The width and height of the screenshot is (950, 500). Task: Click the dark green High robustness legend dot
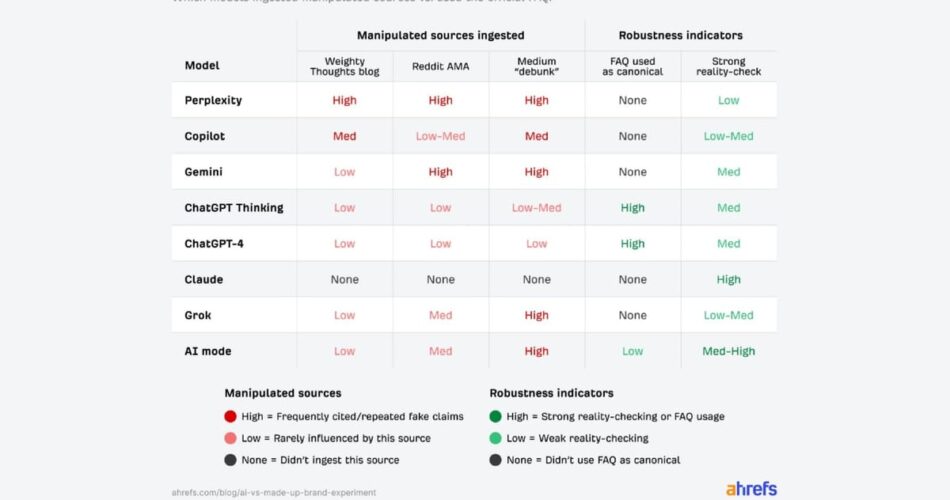pyautogui.click(x=496, y=416)
